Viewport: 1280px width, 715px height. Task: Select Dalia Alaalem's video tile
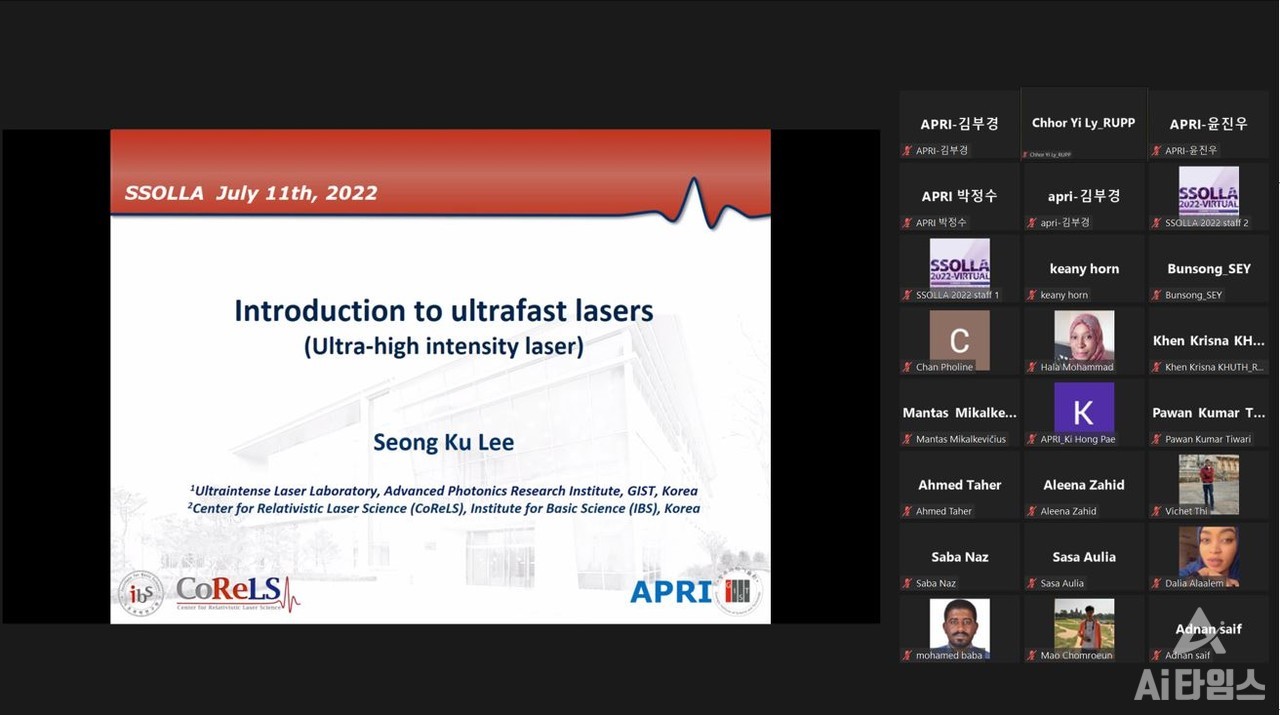(x=1208, y=553)
